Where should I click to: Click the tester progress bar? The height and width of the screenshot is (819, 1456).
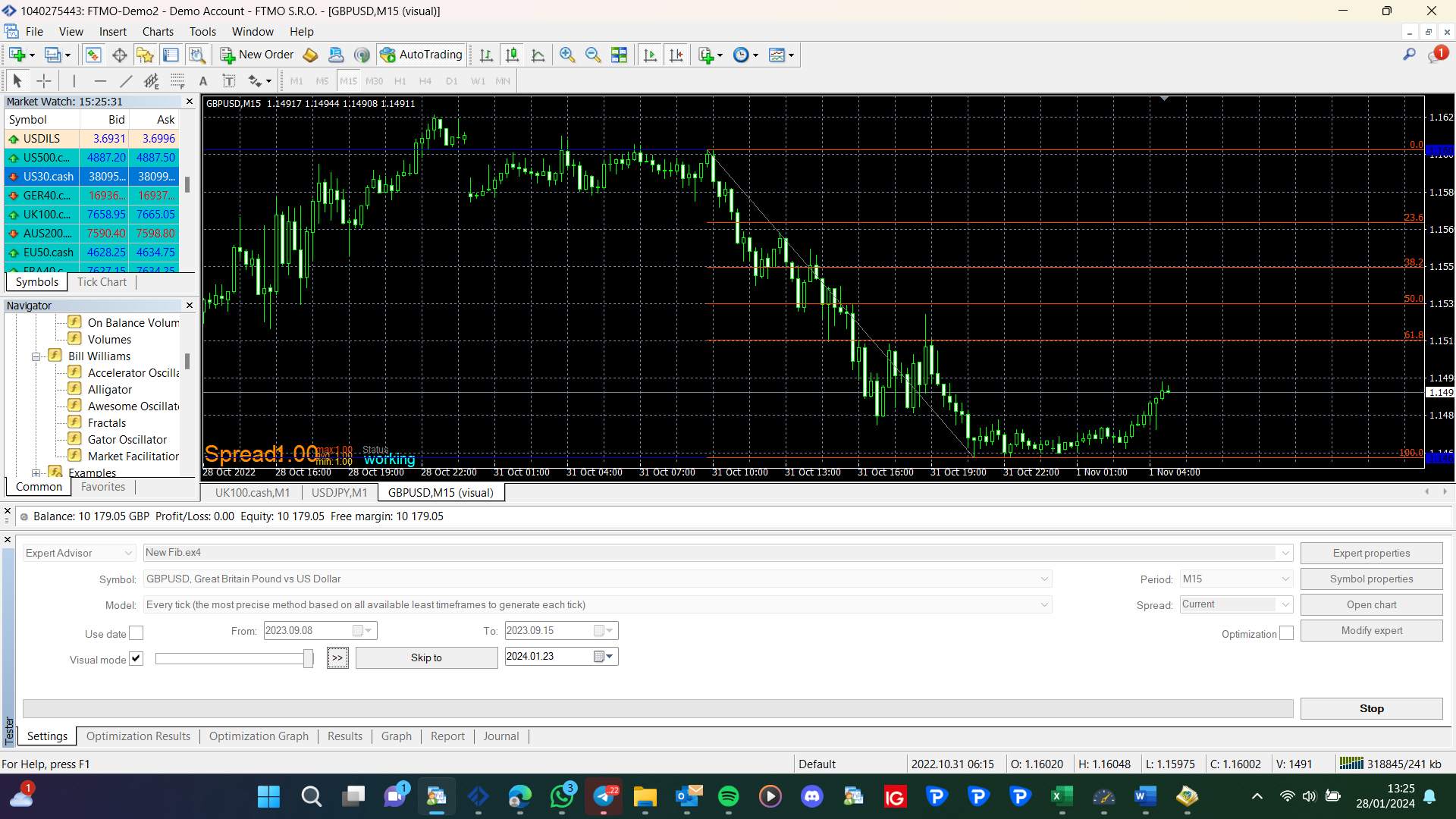coord(657,708)
